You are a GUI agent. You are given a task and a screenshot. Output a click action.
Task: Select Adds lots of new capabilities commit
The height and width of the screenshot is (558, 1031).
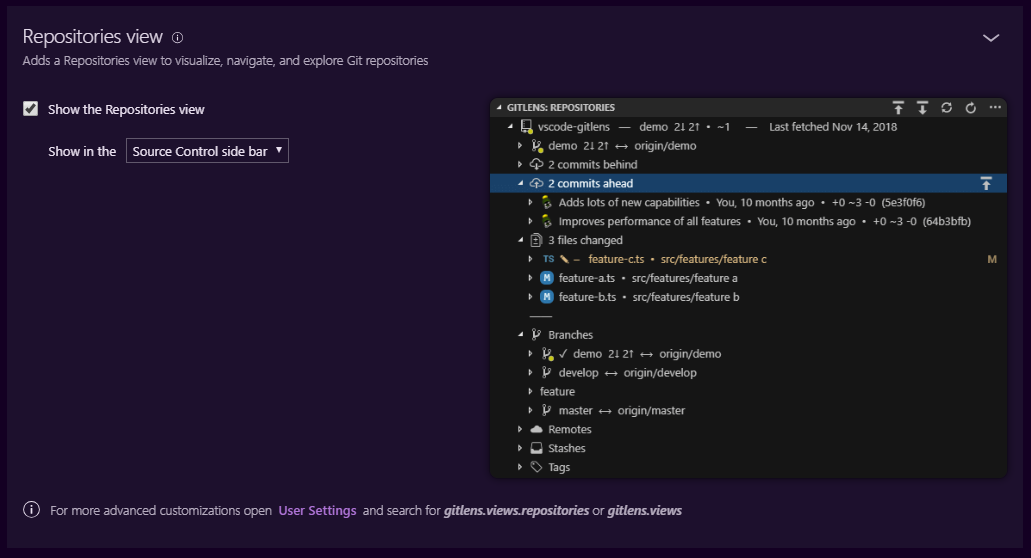628,203
